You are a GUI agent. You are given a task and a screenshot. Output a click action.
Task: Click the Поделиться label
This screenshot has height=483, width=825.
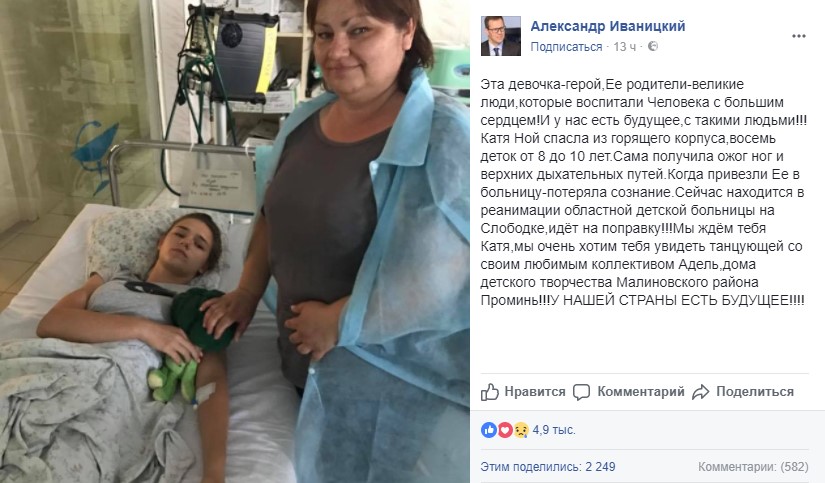pos(755,391)
